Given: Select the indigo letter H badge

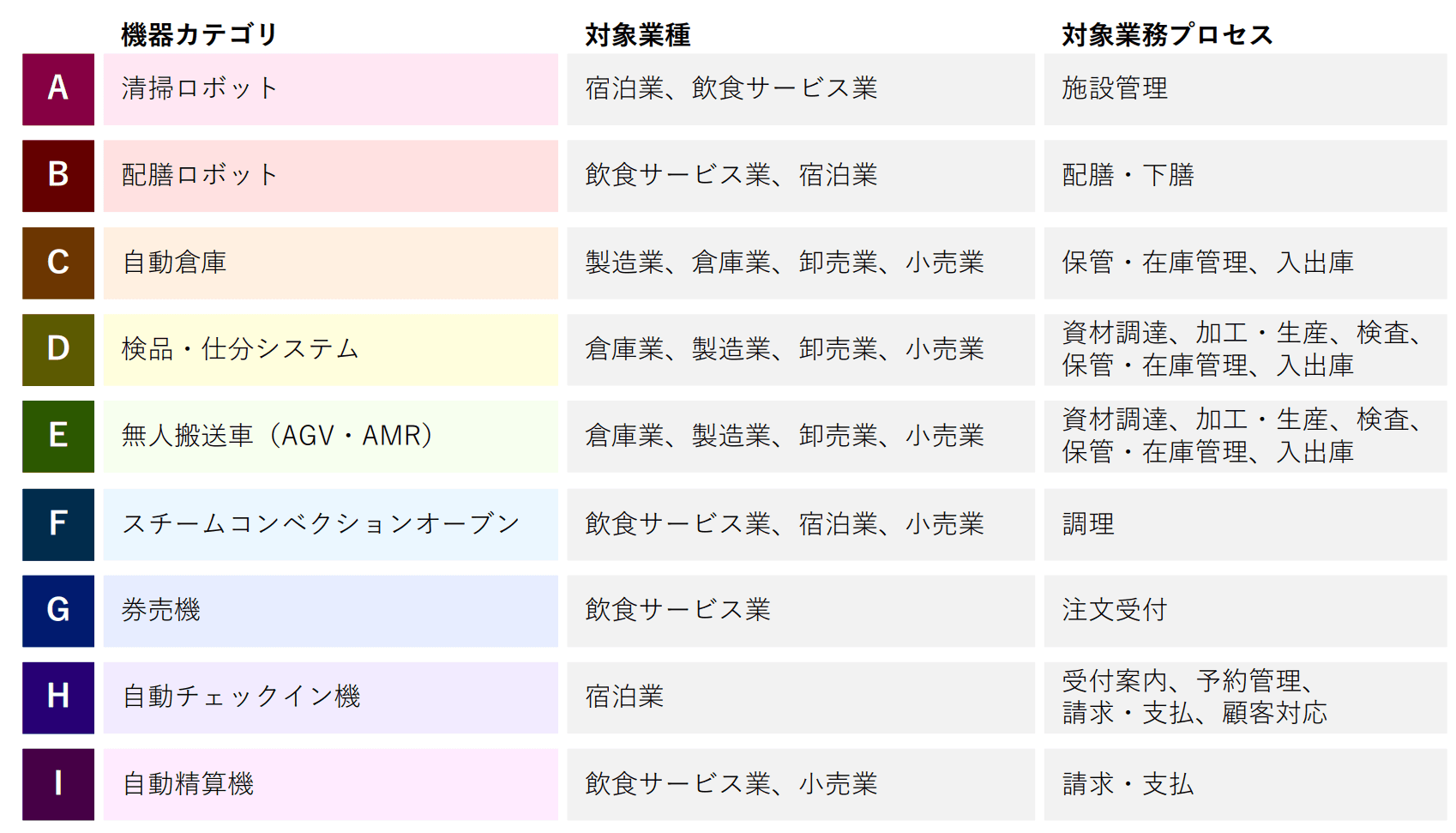Looking at the screenshot, I should tap(58, 697).
